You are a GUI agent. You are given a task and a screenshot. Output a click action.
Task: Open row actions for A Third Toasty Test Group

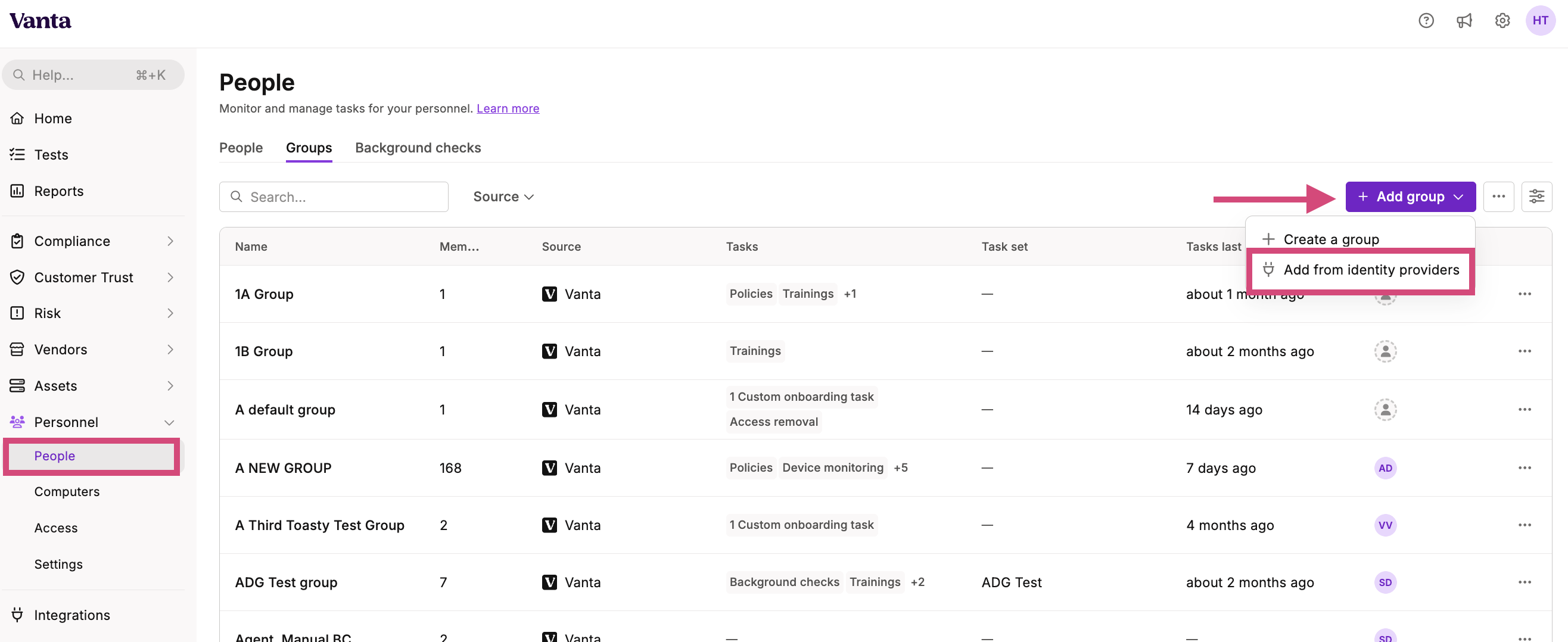[1524, 525]
